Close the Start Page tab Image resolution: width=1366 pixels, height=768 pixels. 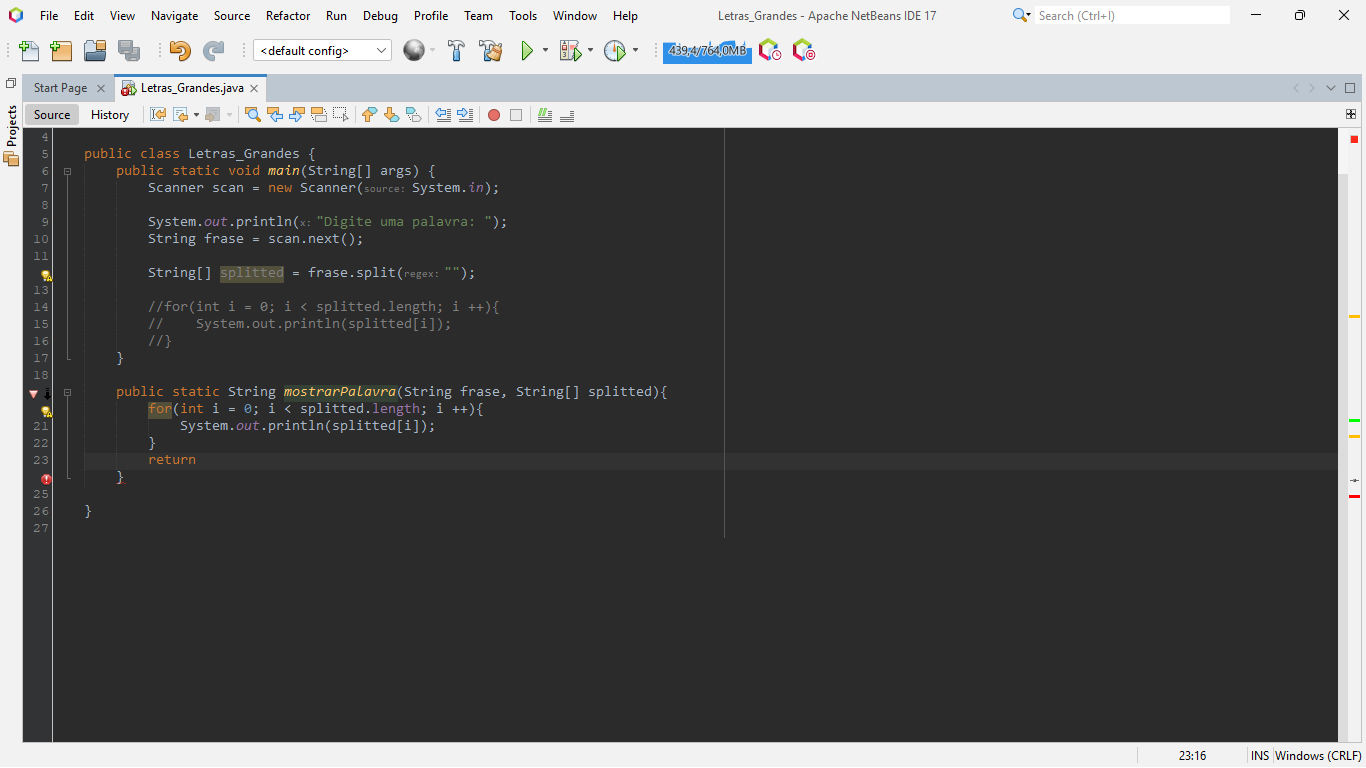point(100,88)
